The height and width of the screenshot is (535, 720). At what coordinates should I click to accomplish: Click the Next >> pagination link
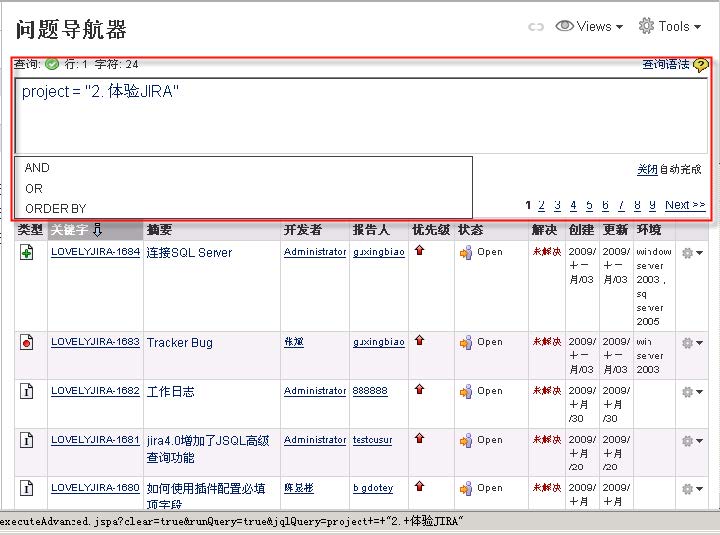click(685, 205)
